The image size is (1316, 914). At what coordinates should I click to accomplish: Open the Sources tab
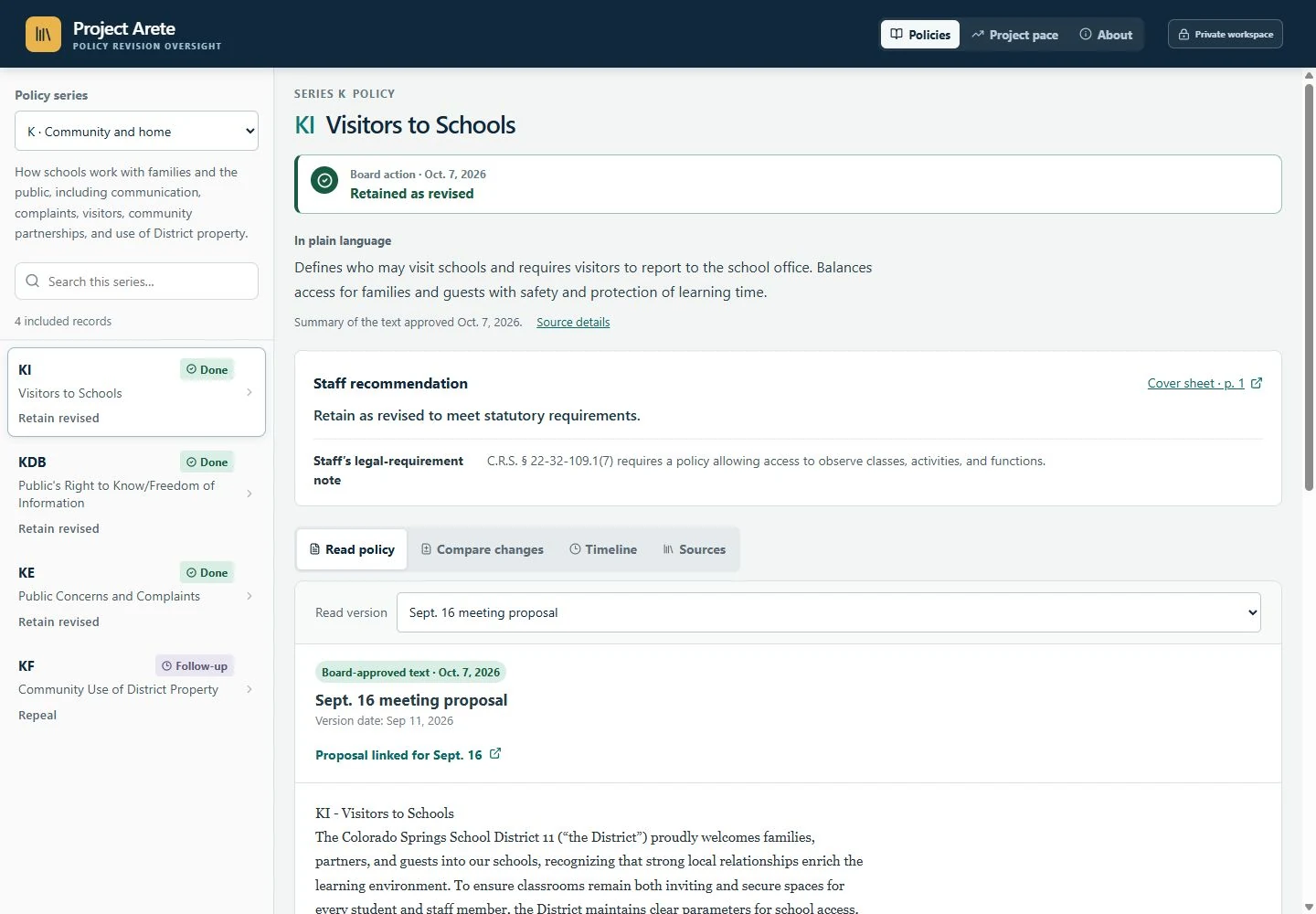[694, 549]
